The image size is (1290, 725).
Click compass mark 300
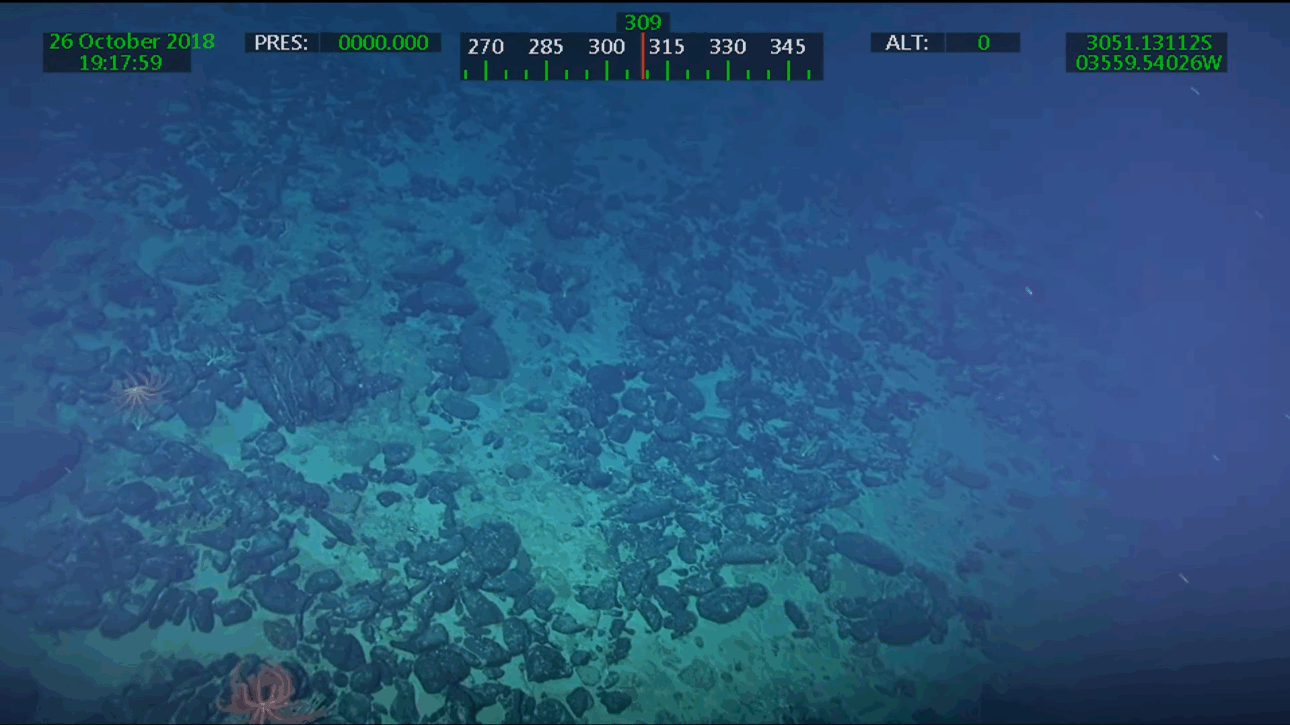606,47
